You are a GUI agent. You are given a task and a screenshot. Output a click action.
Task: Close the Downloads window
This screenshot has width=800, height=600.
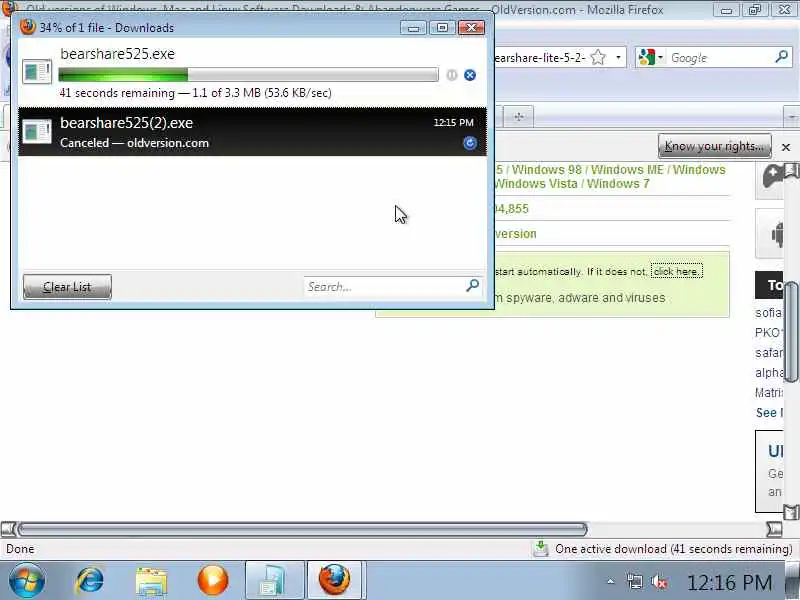click(471, 28)
